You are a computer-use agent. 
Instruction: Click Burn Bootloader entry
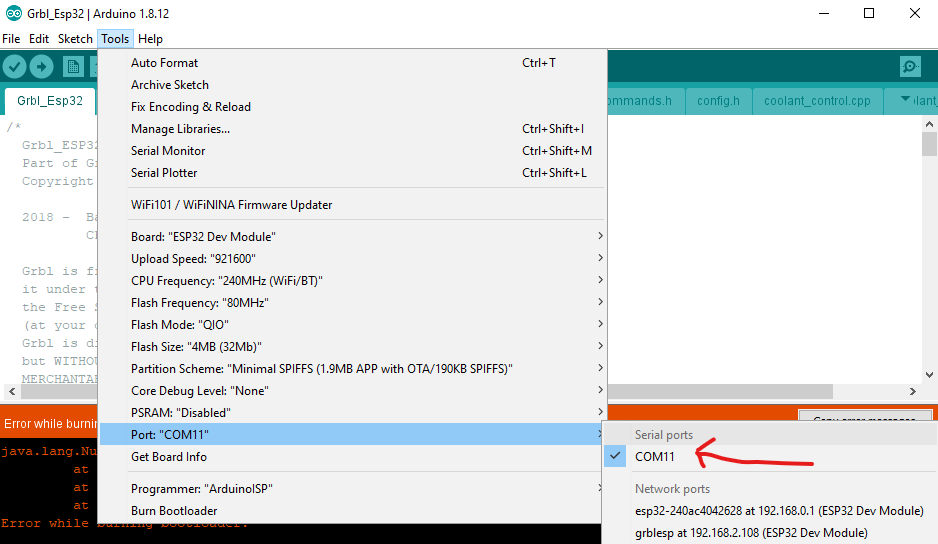[x=352, y=510]
